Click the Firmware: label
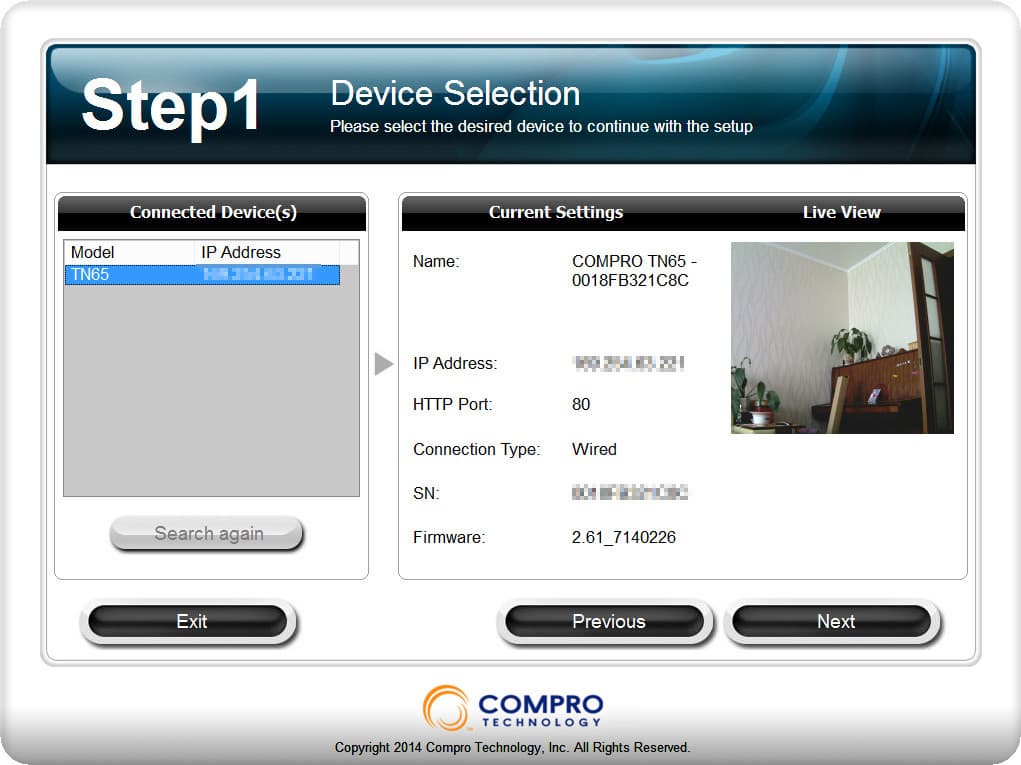The height and width of the screenshot is (765, 1021). [x=449, y=537]
